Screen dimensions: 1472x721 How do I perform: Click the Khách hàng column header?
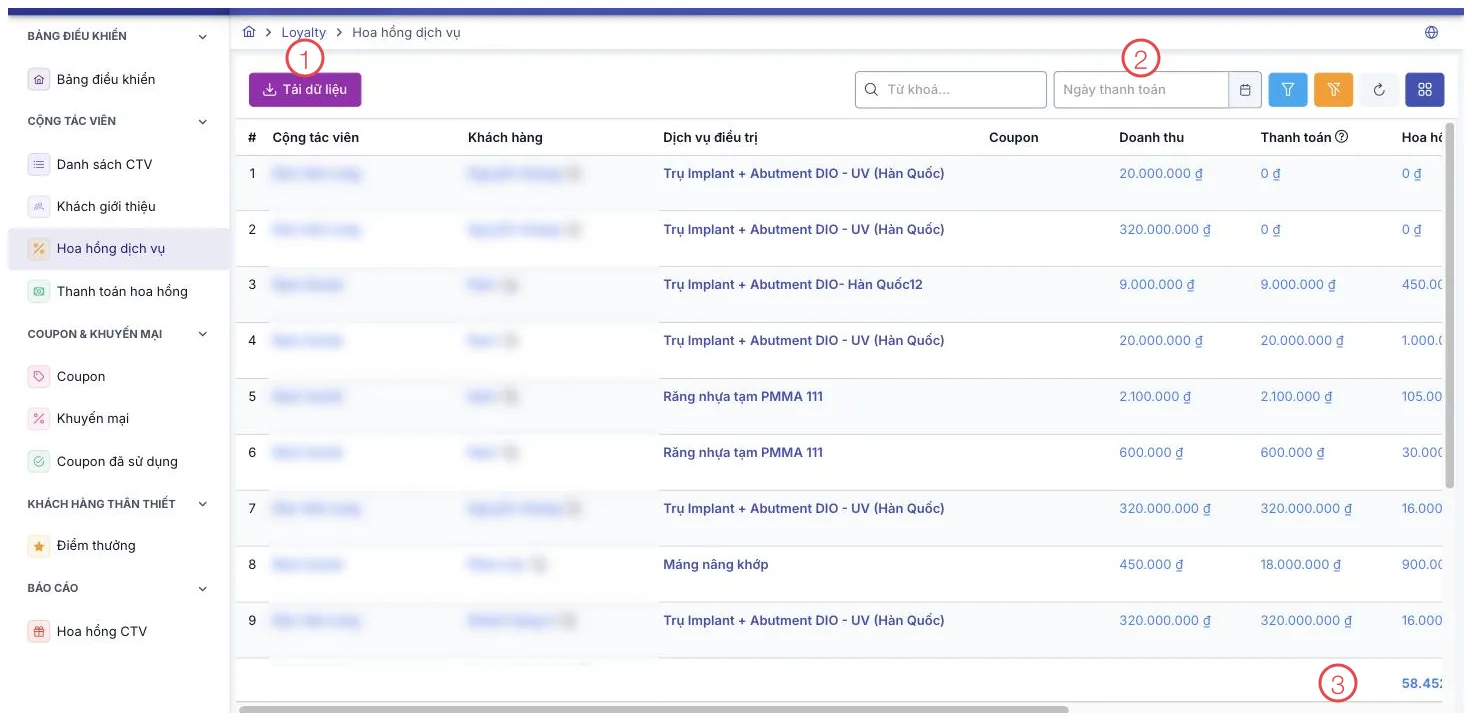pos(505,137)
